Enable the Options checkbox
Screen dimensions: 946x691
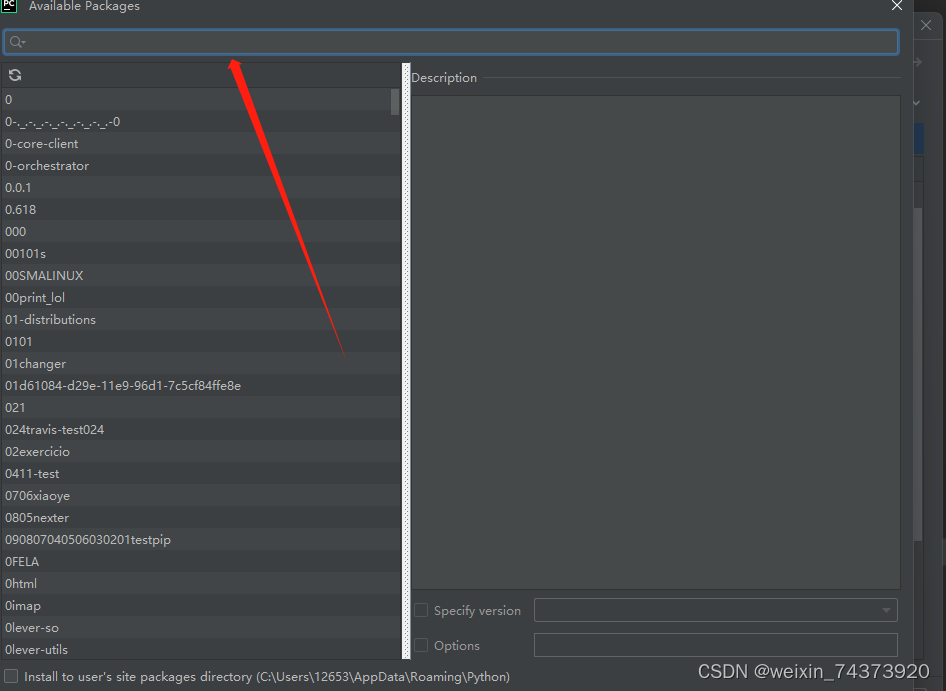pyautogui.click(x=421, y=645)
